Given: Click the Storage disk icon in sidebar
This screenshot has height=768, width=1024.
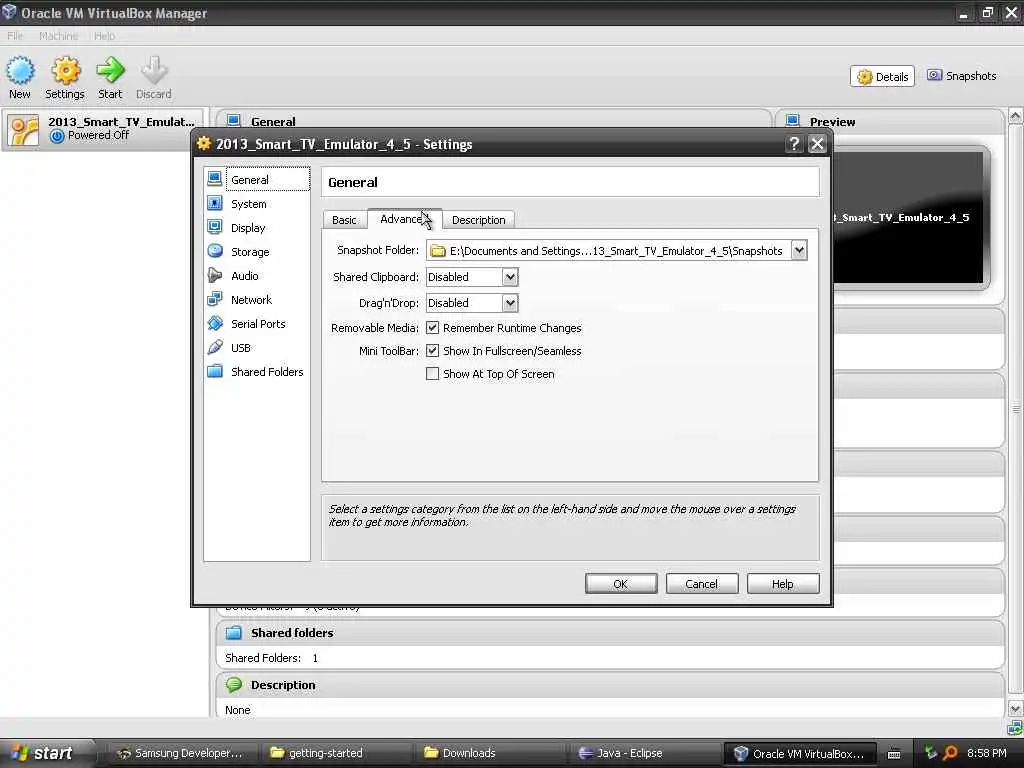Looking at the screenshot, I should pyautogui.click(x=215, y=251).
